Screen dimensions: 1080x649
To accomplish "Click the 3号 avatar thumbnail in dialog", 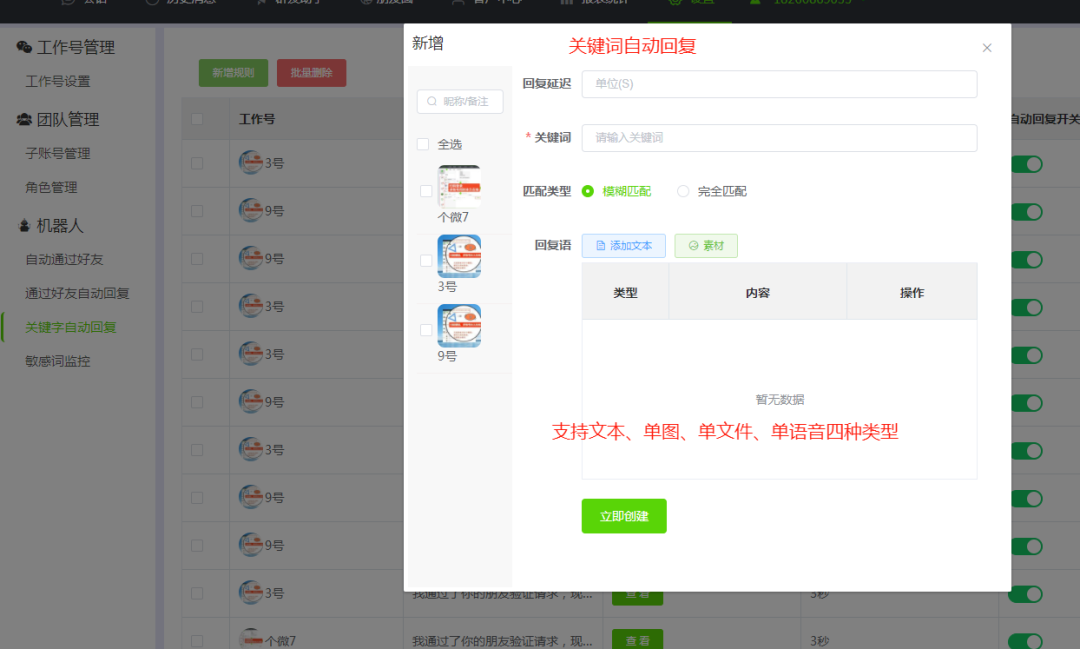I will [x=459, y=256].
